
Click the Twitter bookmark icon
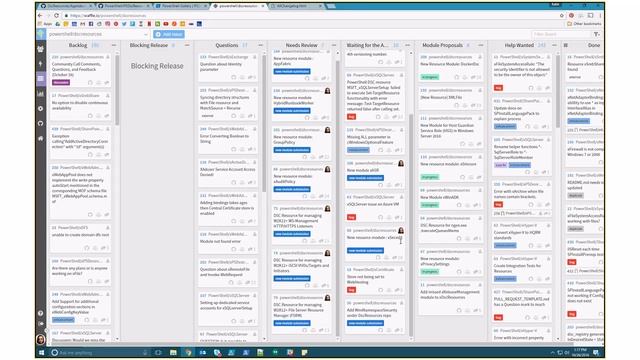pyautogui.click(x=124, y=24)
